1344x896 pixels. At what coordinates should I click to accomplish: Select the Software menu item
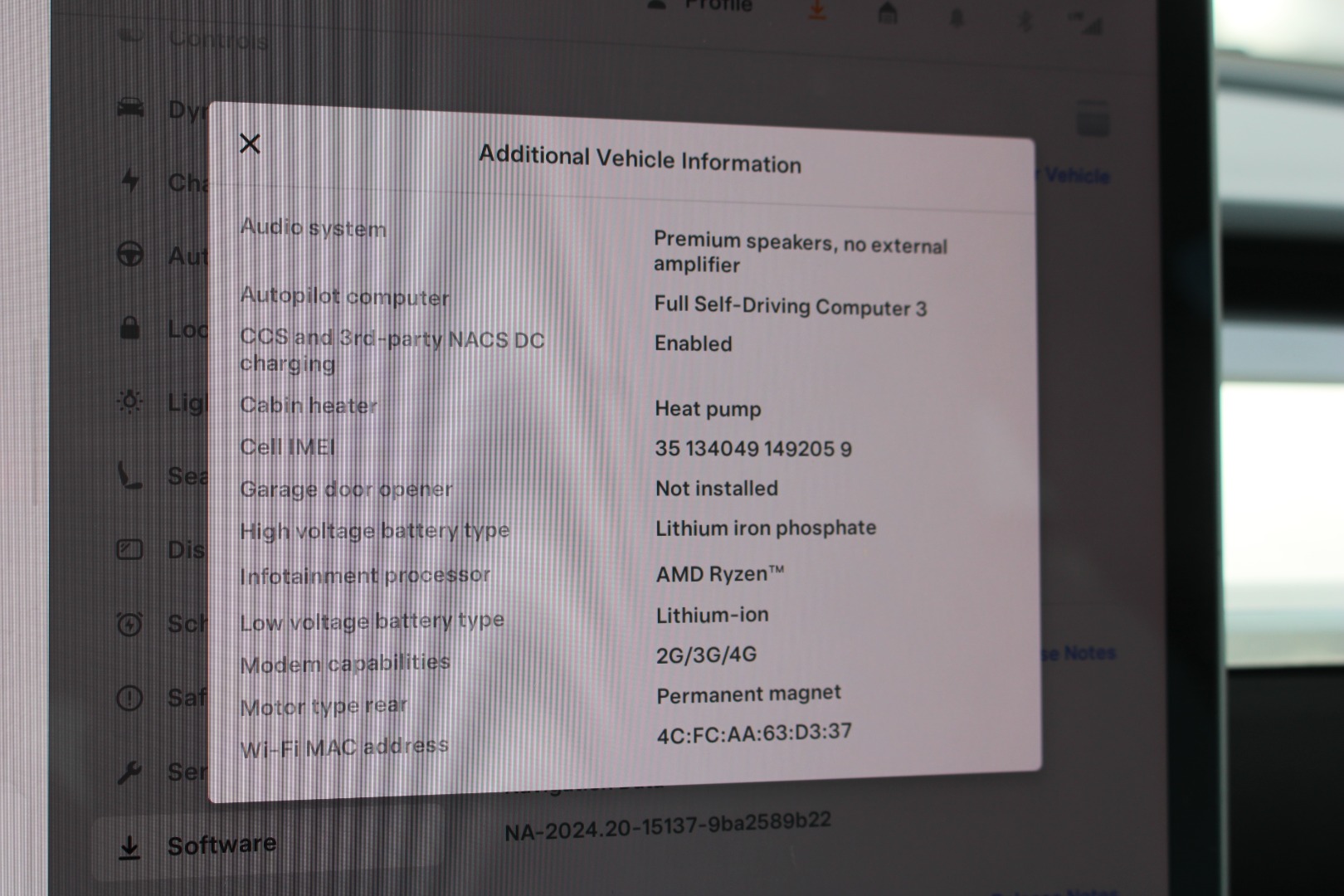coord(221,845)
